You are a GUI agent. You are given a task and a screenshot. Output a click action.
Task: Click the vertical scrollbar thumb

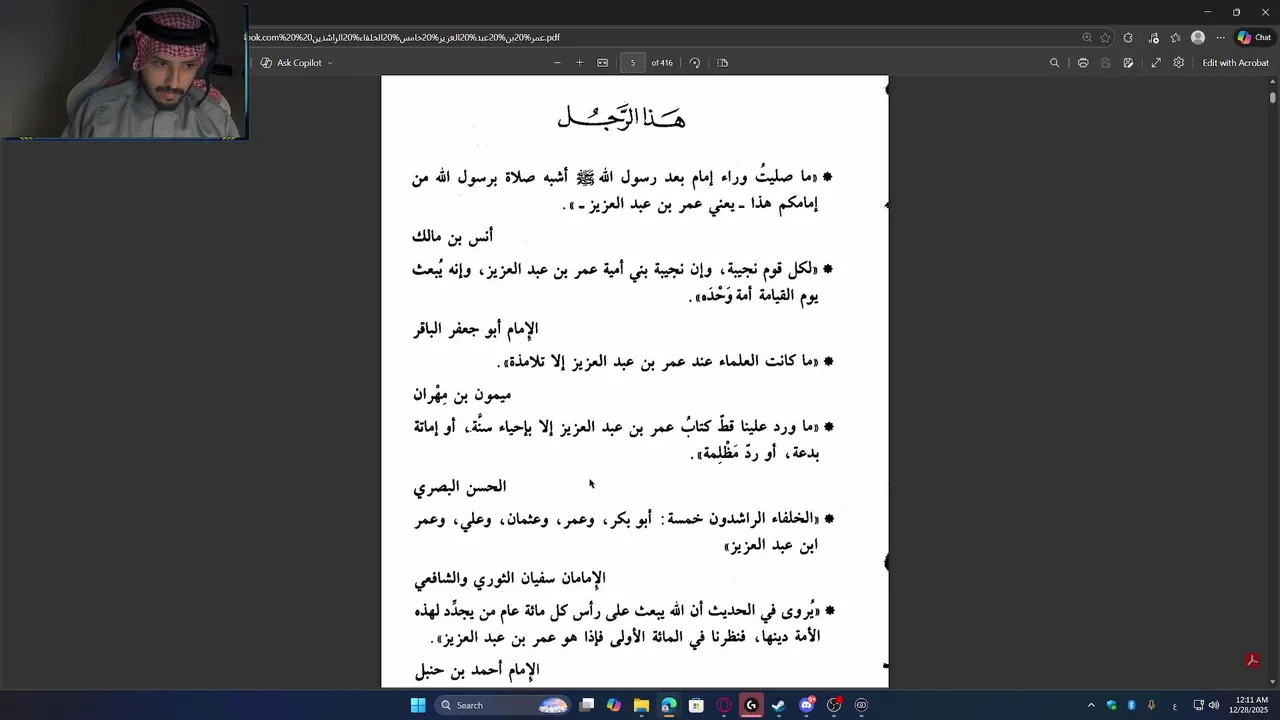click(1273, 97)
